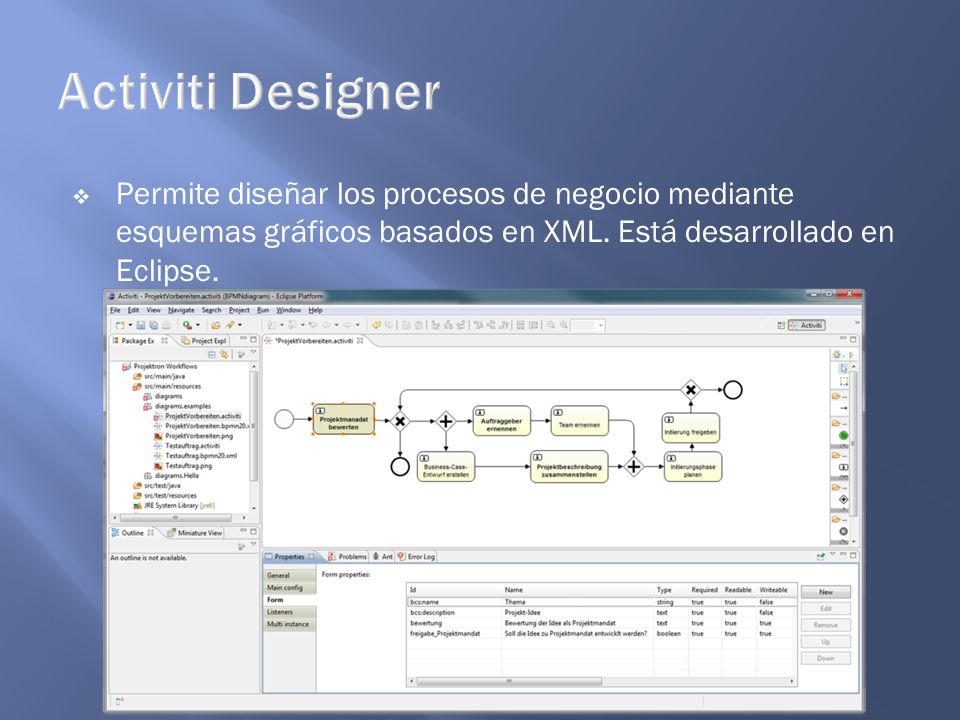Open the File menu
This screenshot has width=960, height=720.
(x=115, y=310)
